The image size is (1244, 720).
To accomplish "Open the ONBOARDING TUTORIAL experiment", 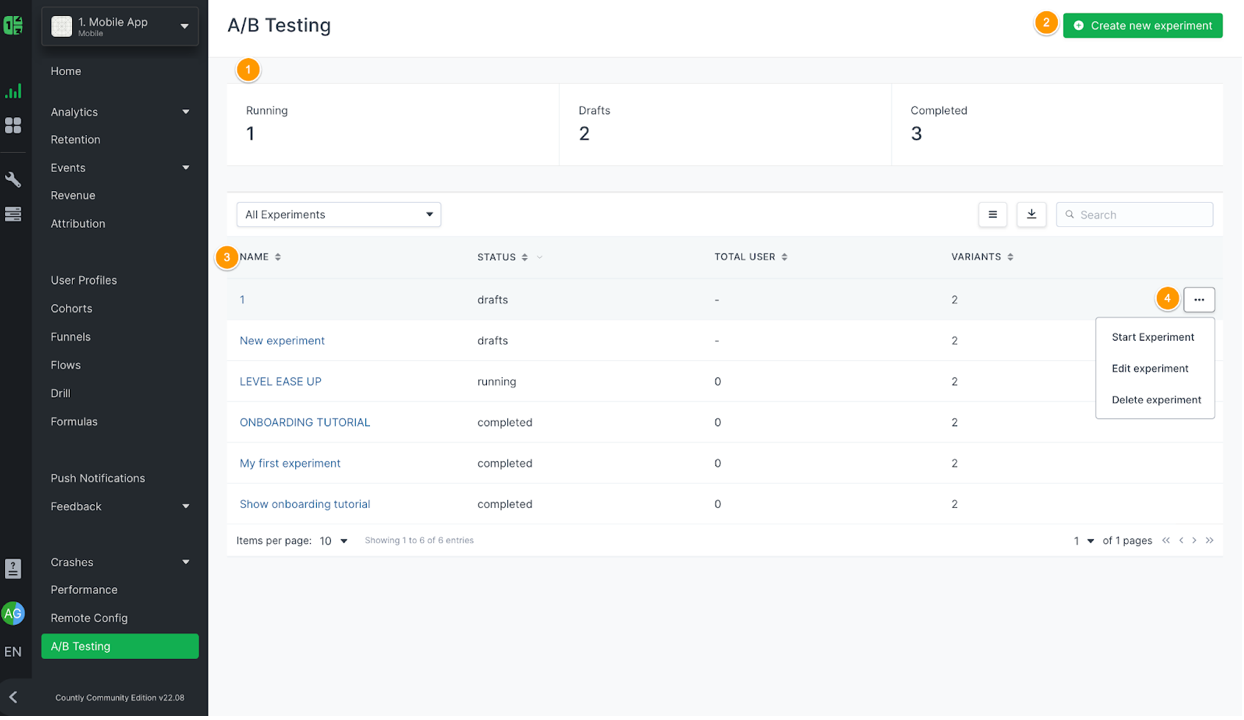I will pos(305,423).
